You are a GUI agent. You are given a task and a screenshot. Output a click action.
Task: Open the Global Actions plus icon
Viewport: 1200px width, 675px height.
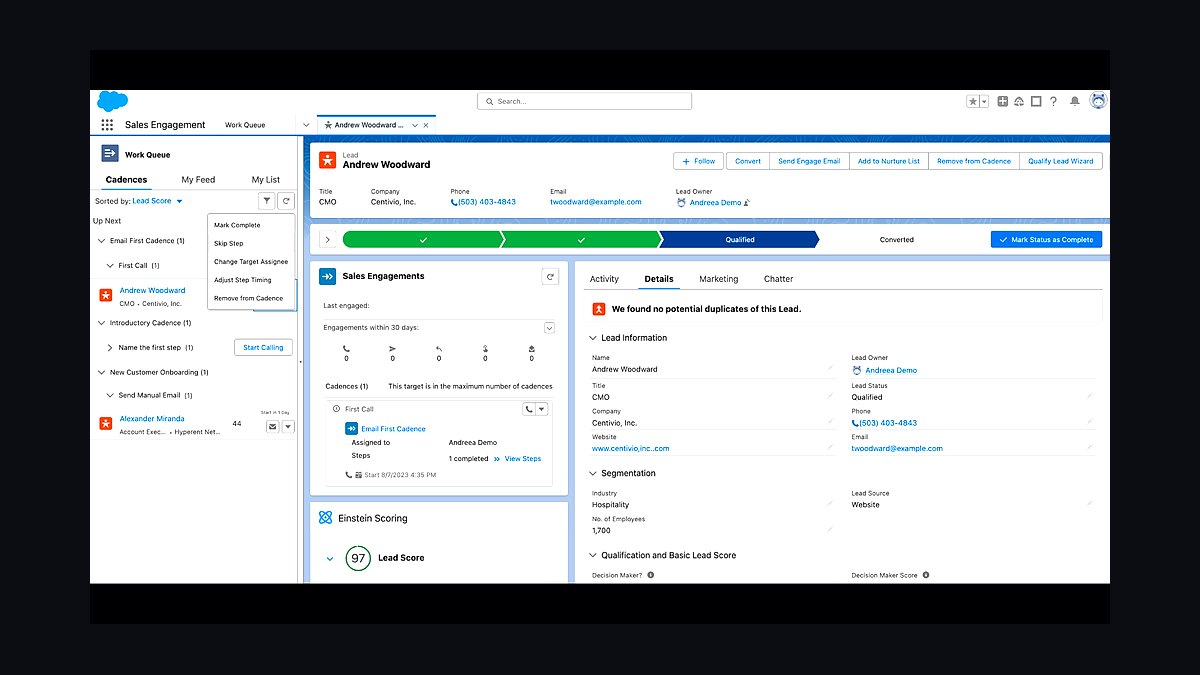[1003, 101]
